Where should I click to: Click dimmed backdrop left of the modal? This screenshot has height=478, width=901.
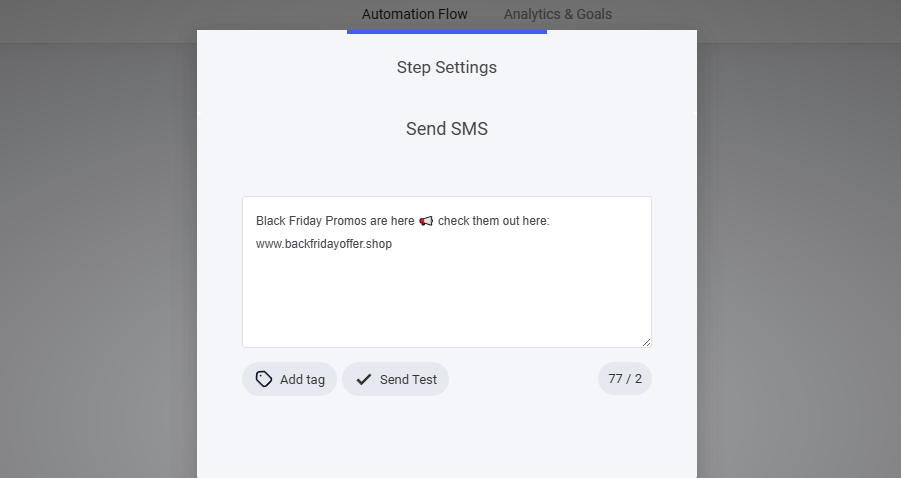click(x=98, y=260)
